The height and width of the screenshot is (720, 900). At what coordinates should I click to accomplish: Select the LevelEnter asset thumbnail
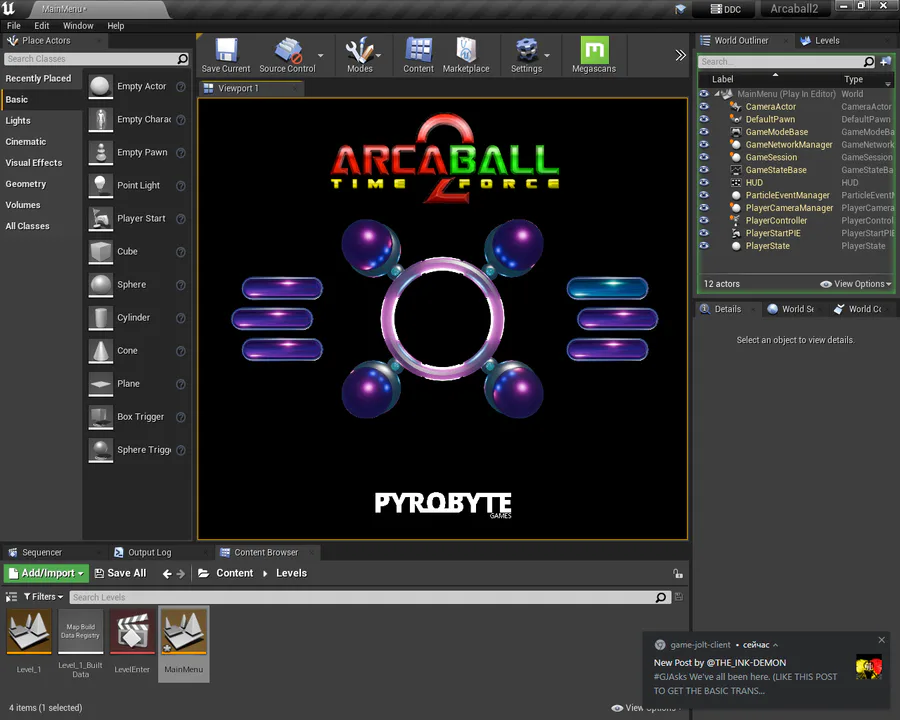[132, 632]
